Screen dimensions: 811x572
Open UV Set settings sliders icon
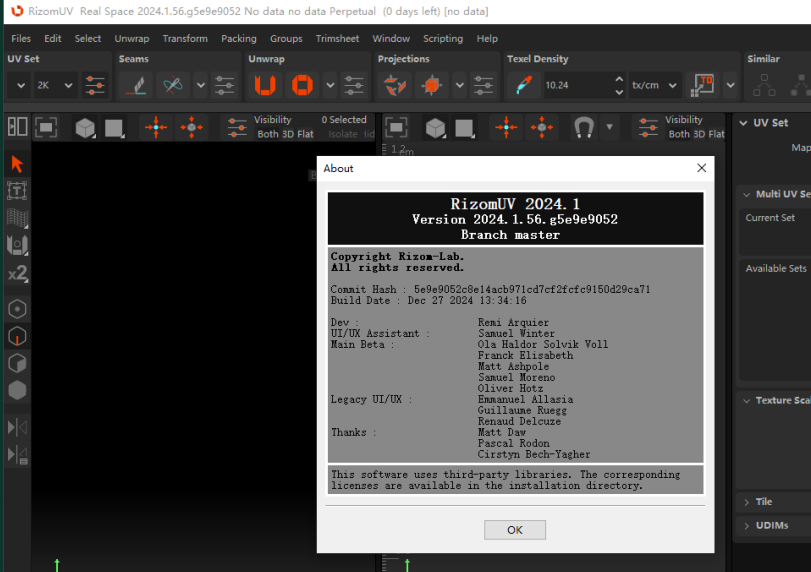click(x=95, y=85)
